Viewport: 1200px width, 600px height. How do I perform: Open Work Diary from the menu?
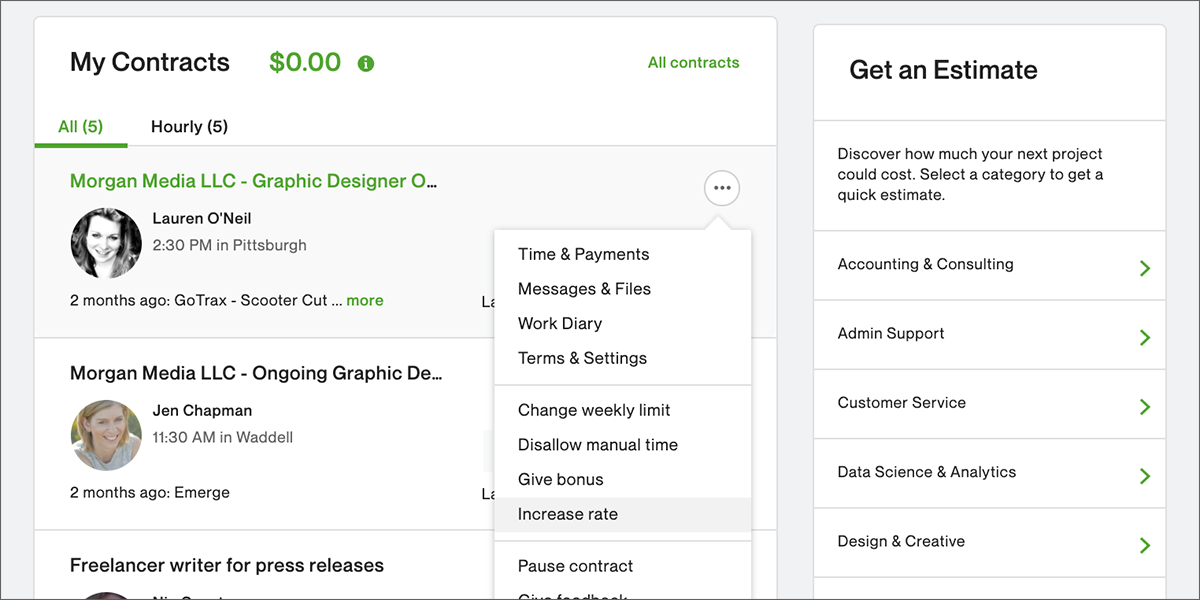click(x=622, y=323)
